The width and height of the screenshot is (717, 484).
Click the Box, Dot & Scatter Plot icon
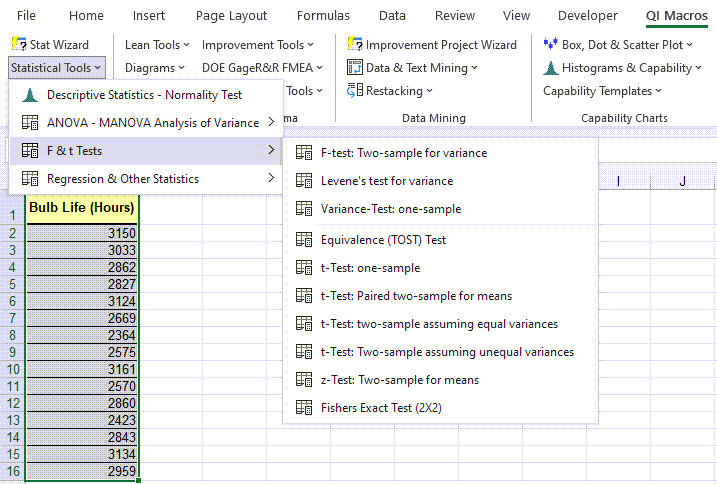551,44
